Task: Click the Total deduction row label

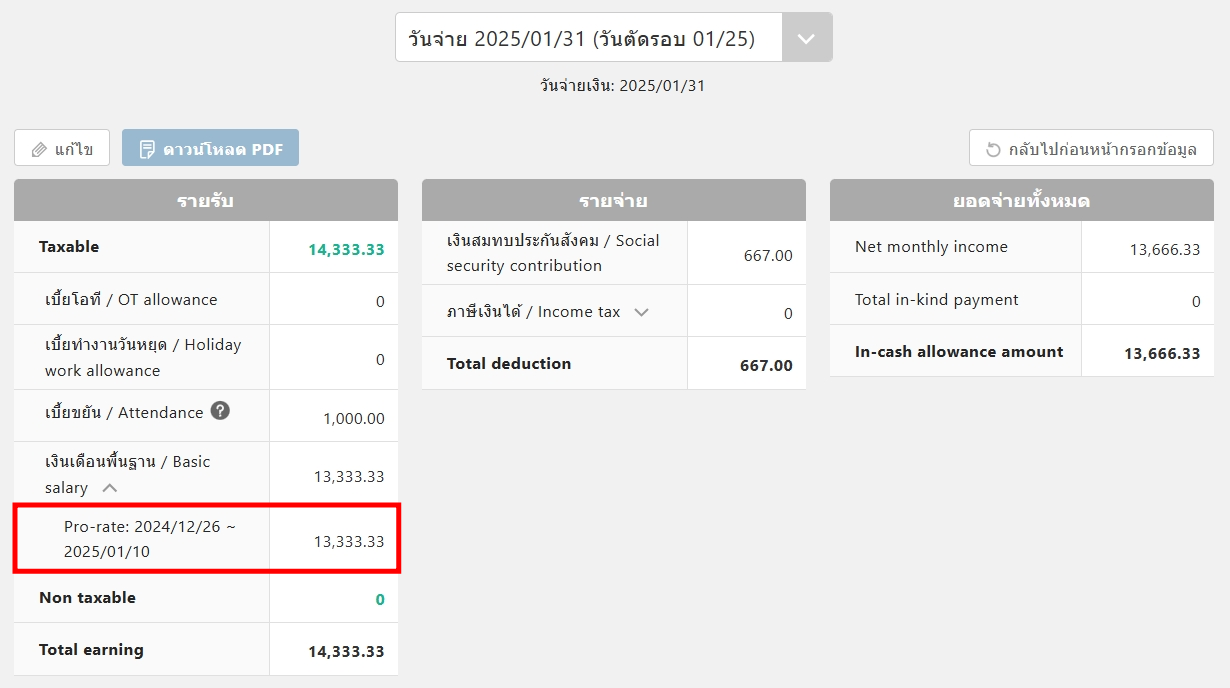Action: [509, 364]
